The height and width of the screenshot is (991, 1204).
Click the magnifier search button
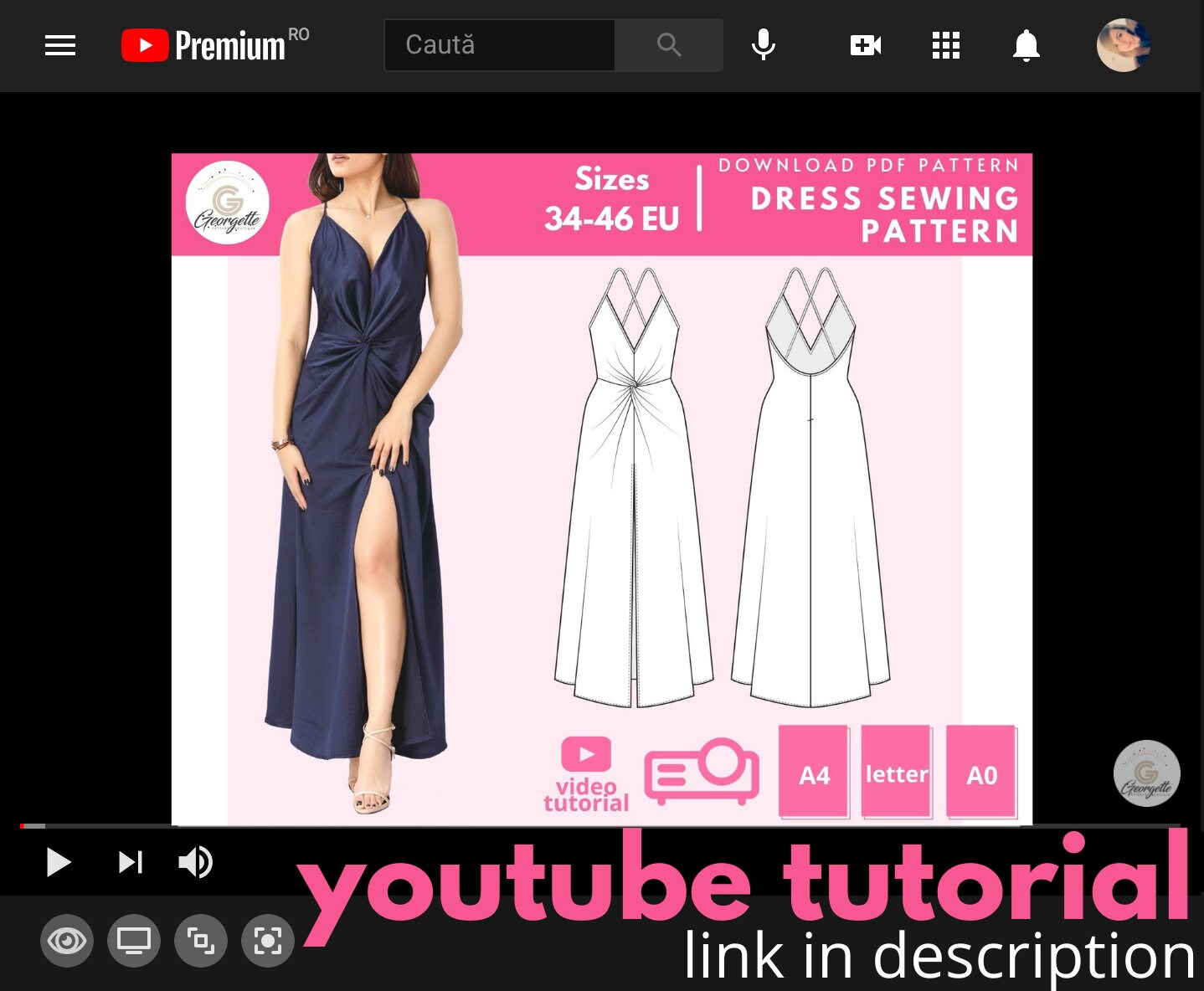(669, 45)
